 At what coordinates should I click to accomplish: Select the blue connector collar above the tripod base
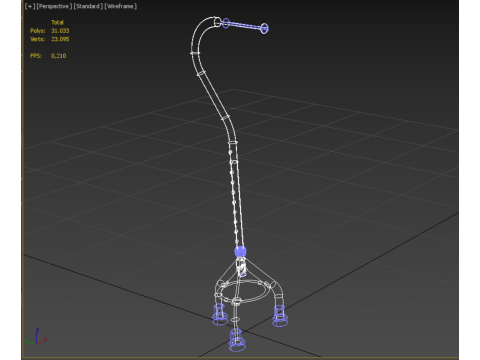click(240, 252)
